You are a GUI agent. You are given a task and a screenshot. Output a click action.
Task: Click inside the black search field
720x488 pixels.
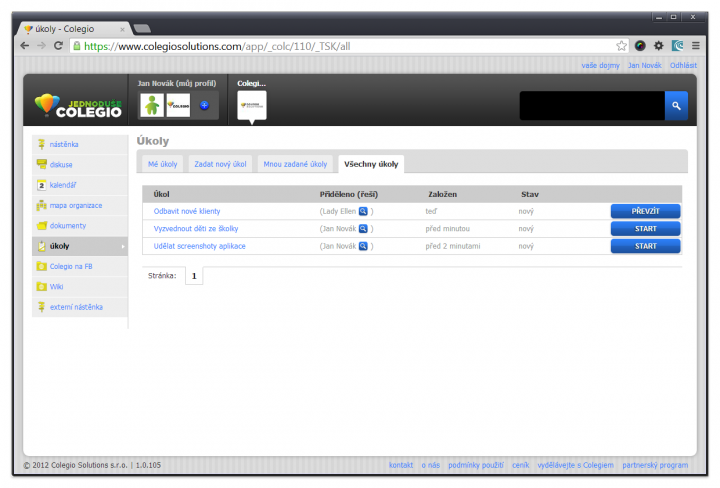click(x=590, y=105)
